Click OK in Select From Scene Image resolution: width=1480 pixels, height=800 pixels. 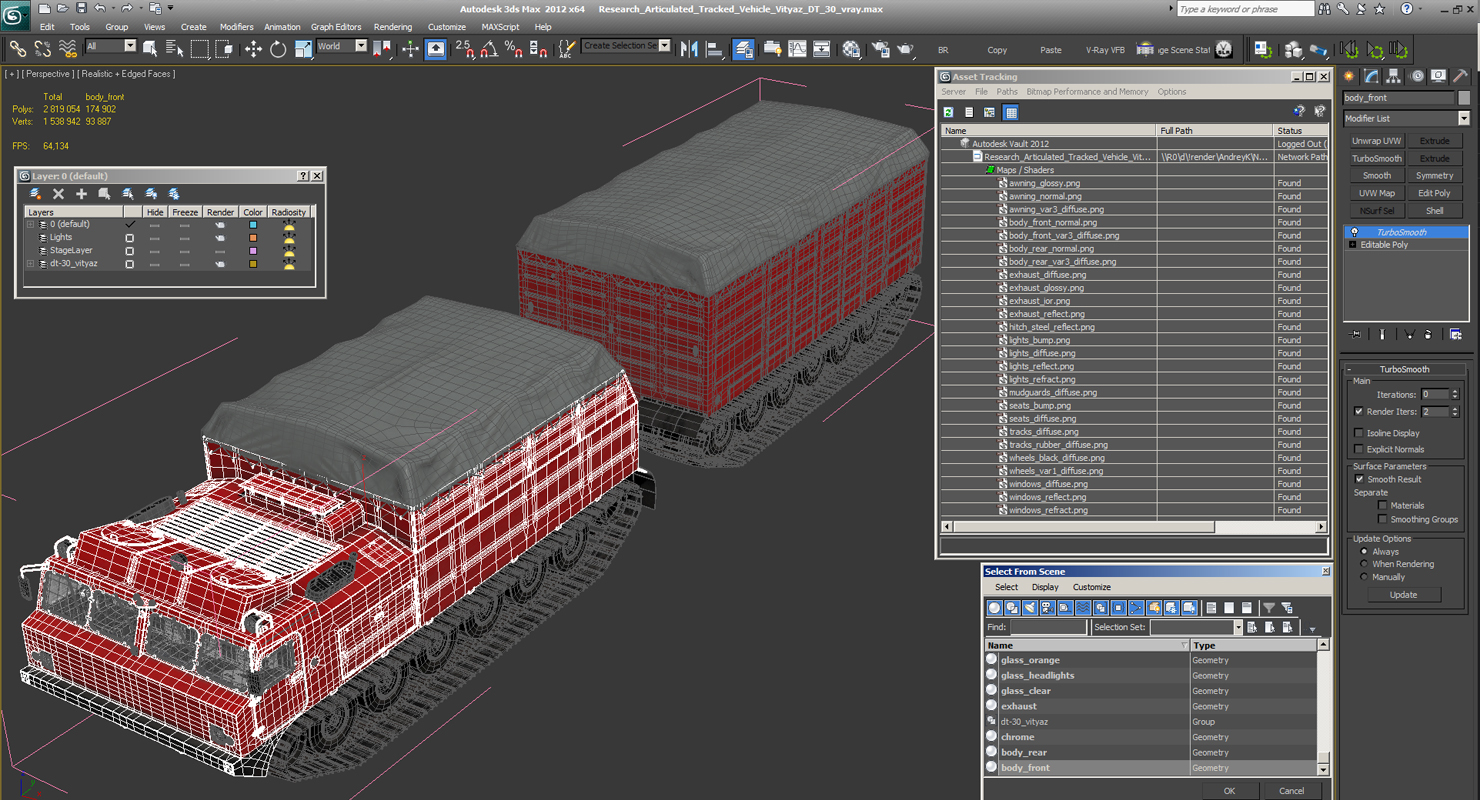tap(1230, 790)
